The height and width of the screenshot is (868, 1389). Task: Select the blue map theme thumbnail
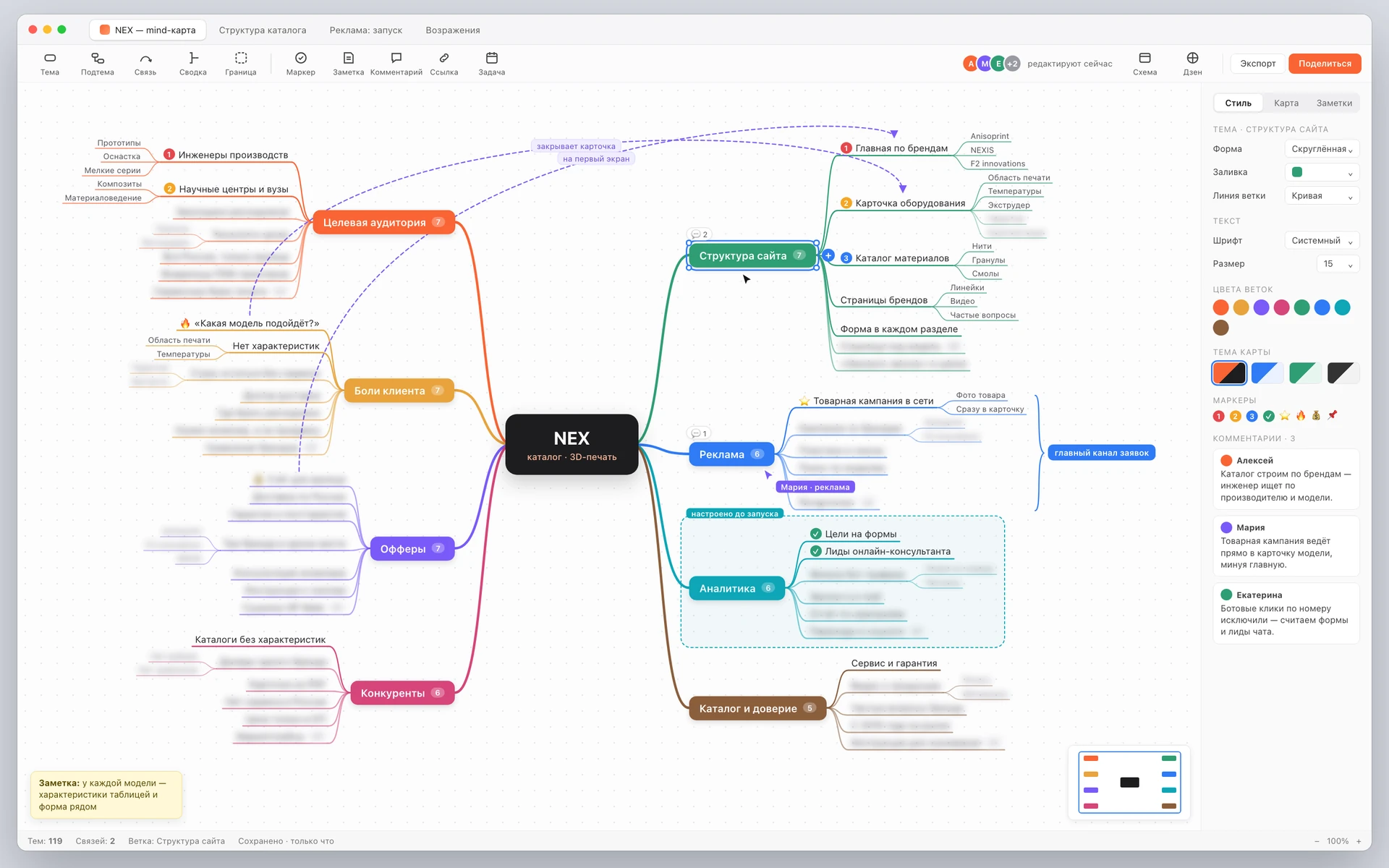tap(1267, 373)
